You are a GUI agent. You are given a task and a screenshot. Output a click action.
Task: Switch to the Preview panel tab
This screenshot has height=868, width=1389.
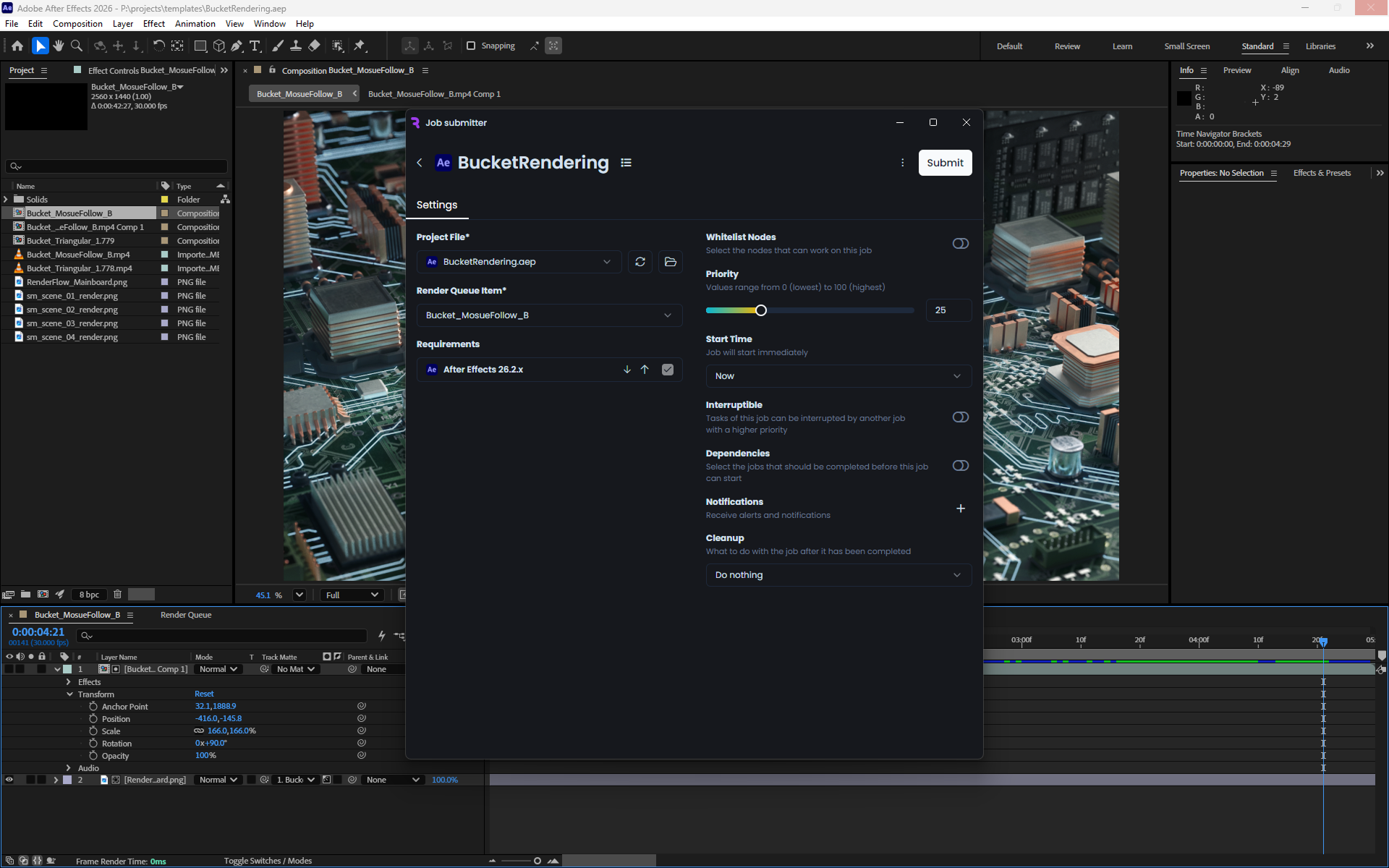click(x=1237, y=70)
